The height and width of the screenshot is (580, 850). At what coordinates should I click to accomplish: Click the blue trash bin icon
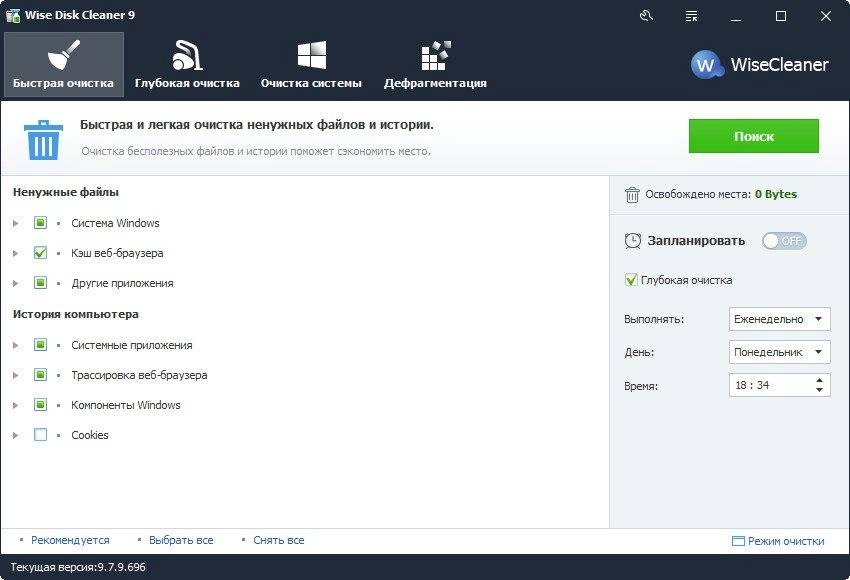43,140
